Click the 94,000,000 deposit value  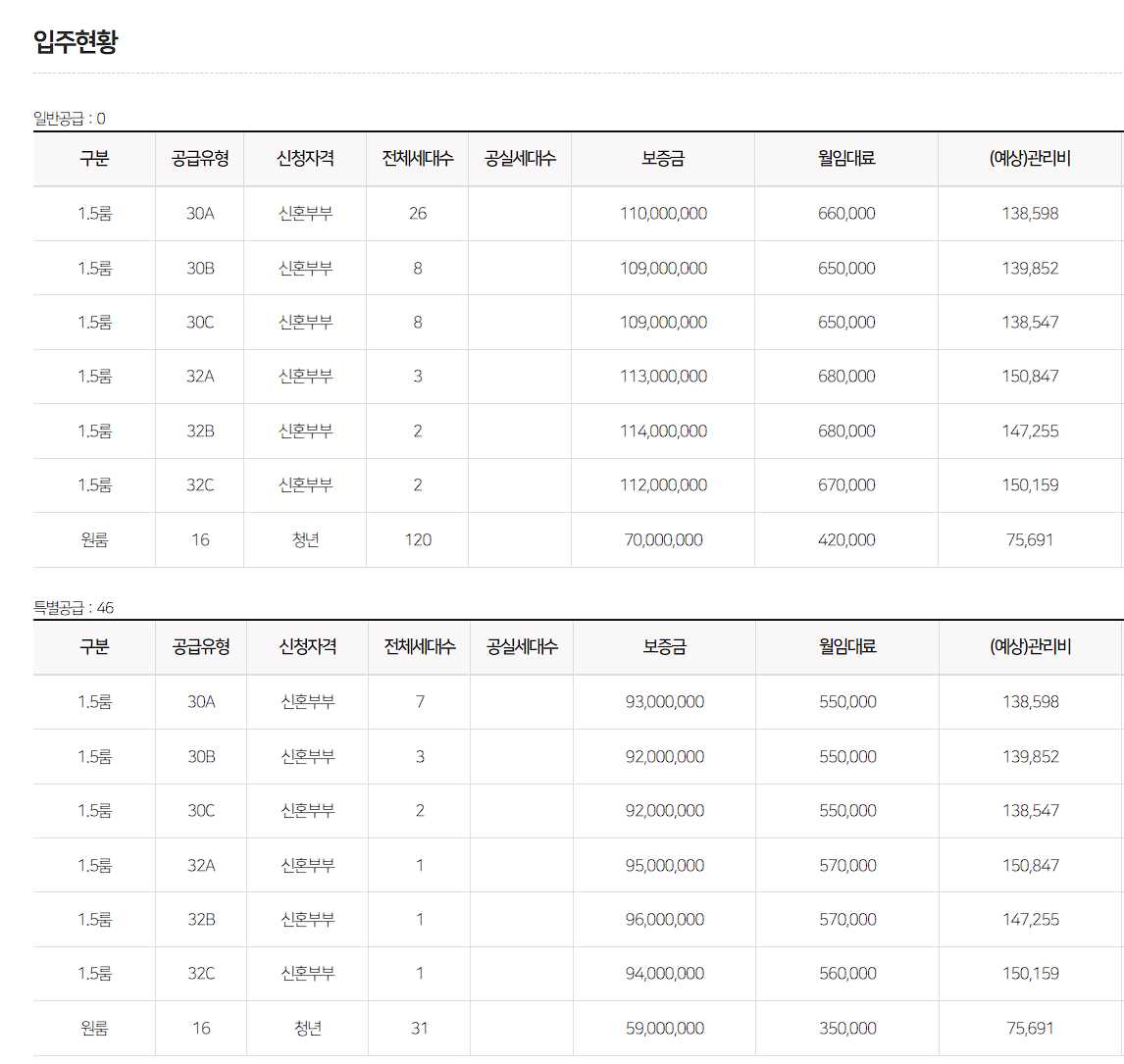(665, 973)
